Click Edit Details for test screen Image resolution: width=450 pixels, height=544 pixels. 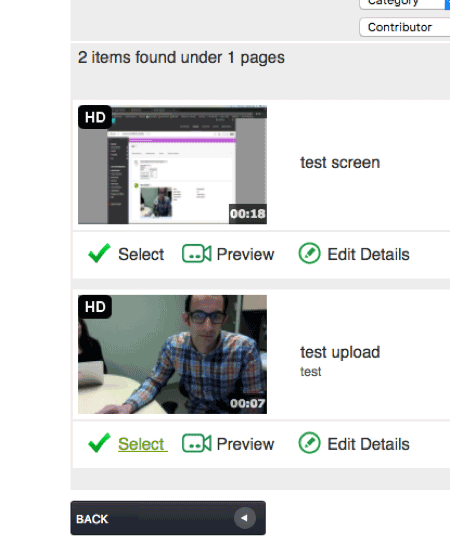(x=368, y=254)
